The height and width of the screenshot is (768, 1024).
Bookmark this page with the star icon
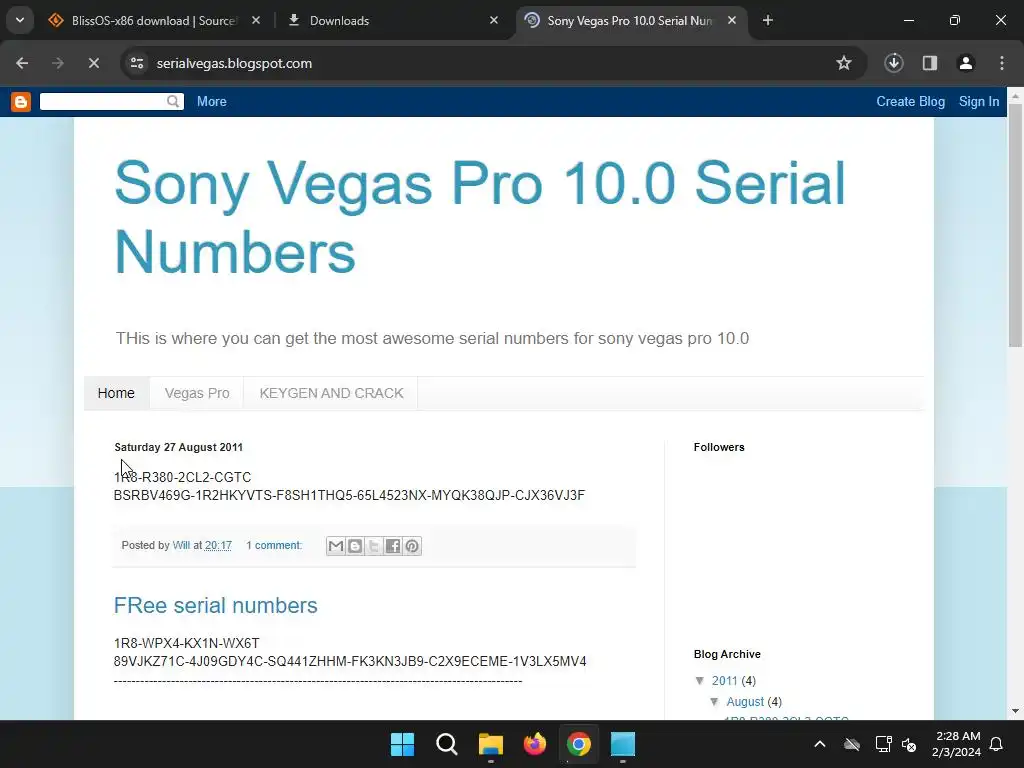click(x=844, y=63)
